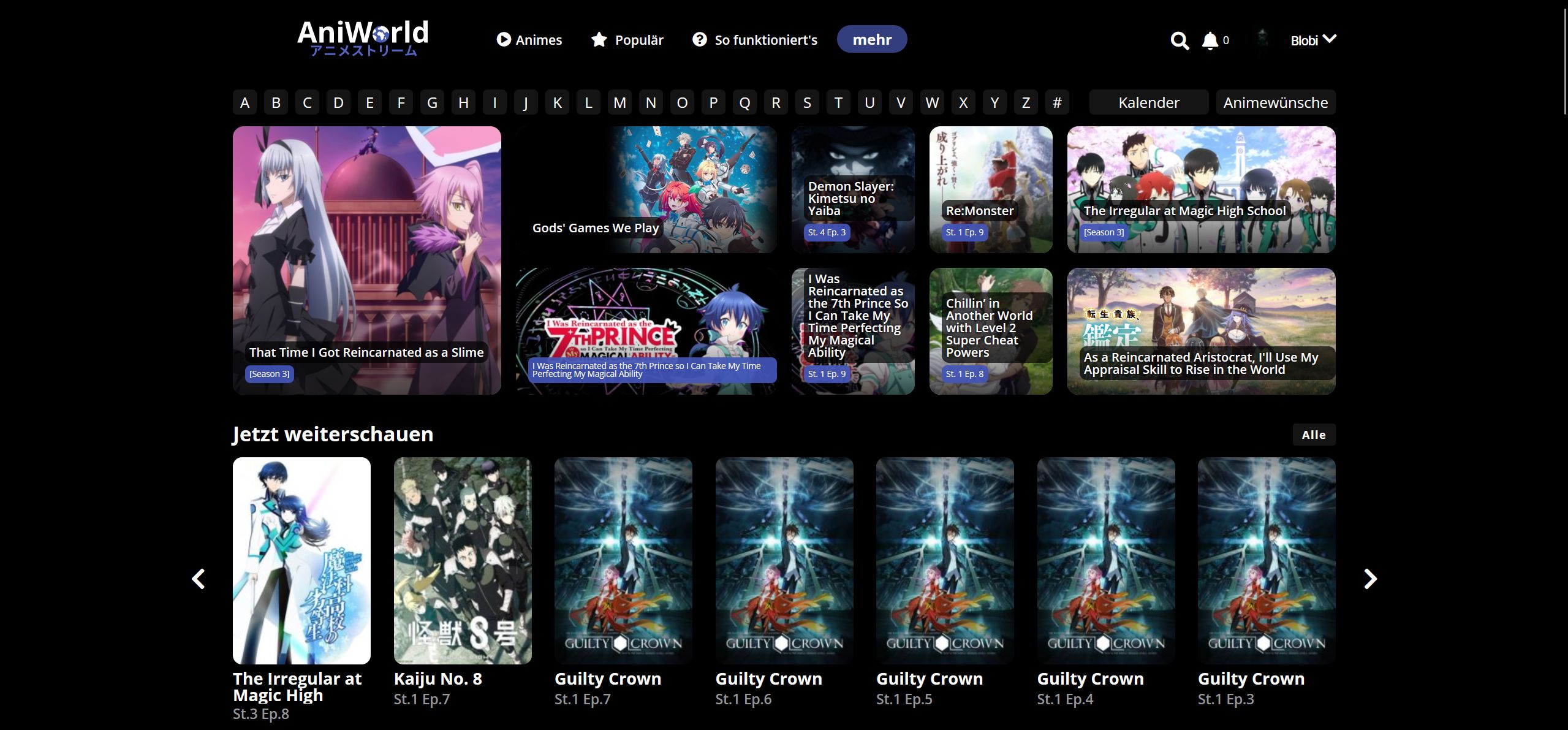1568x730 pixels.
Task: Open the Animes menu
Action: 529,40
